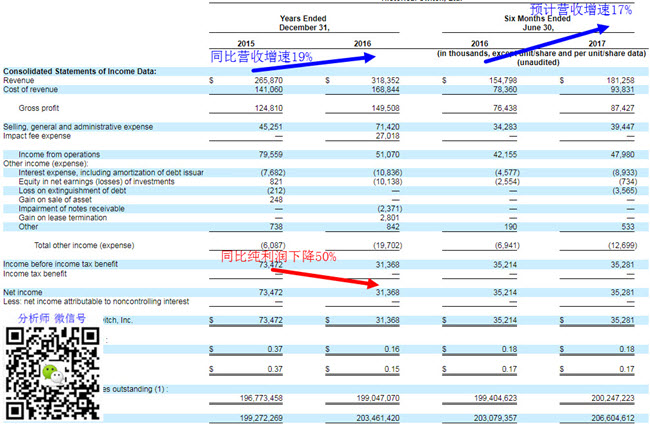Click 'Total other income (expense)' label
Viewport: 650px width, 424px height.
(x=84, y=245)
